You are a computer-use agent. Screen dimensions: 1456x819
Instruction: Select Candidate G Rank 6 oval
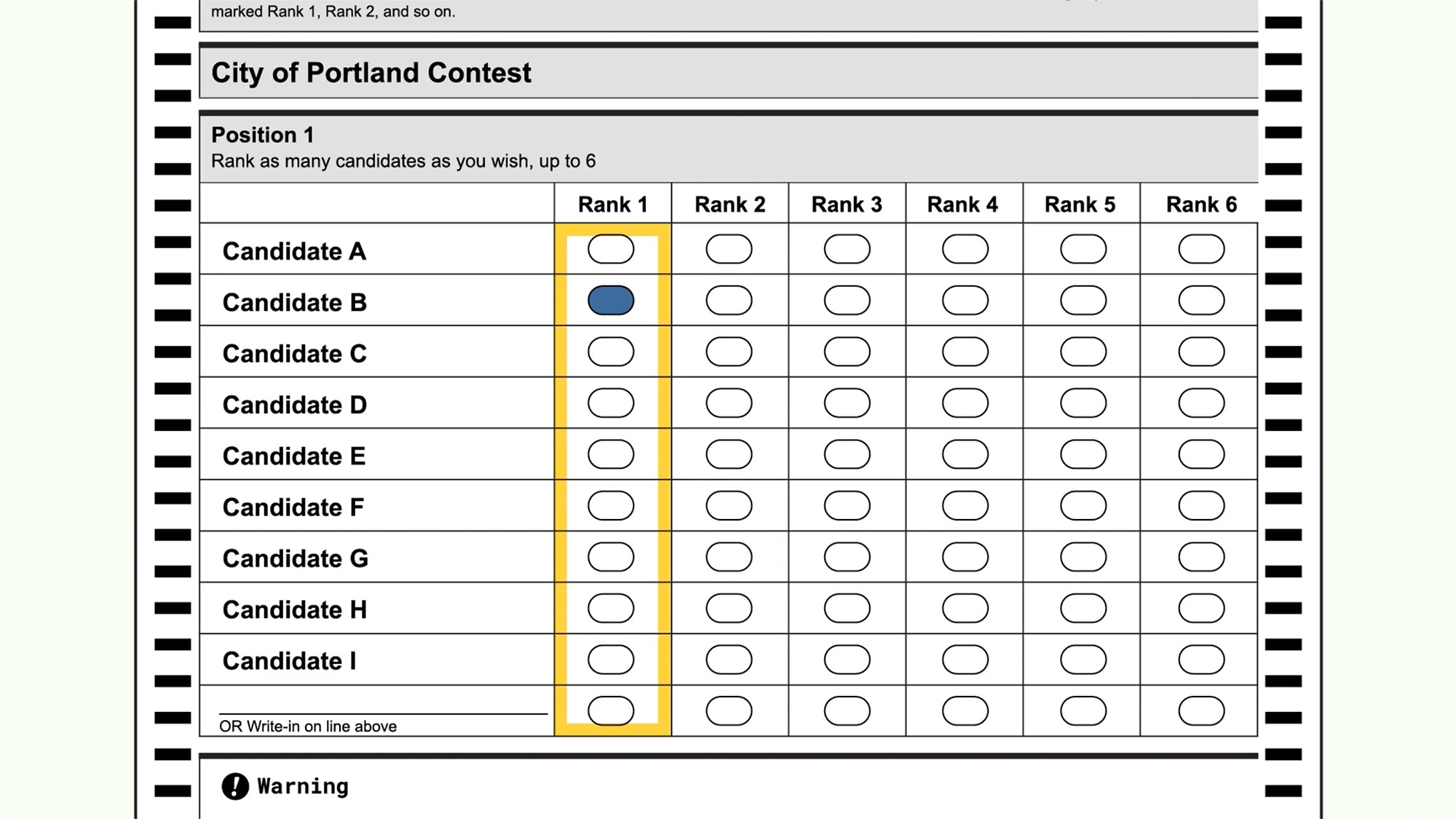[1201, 557]
